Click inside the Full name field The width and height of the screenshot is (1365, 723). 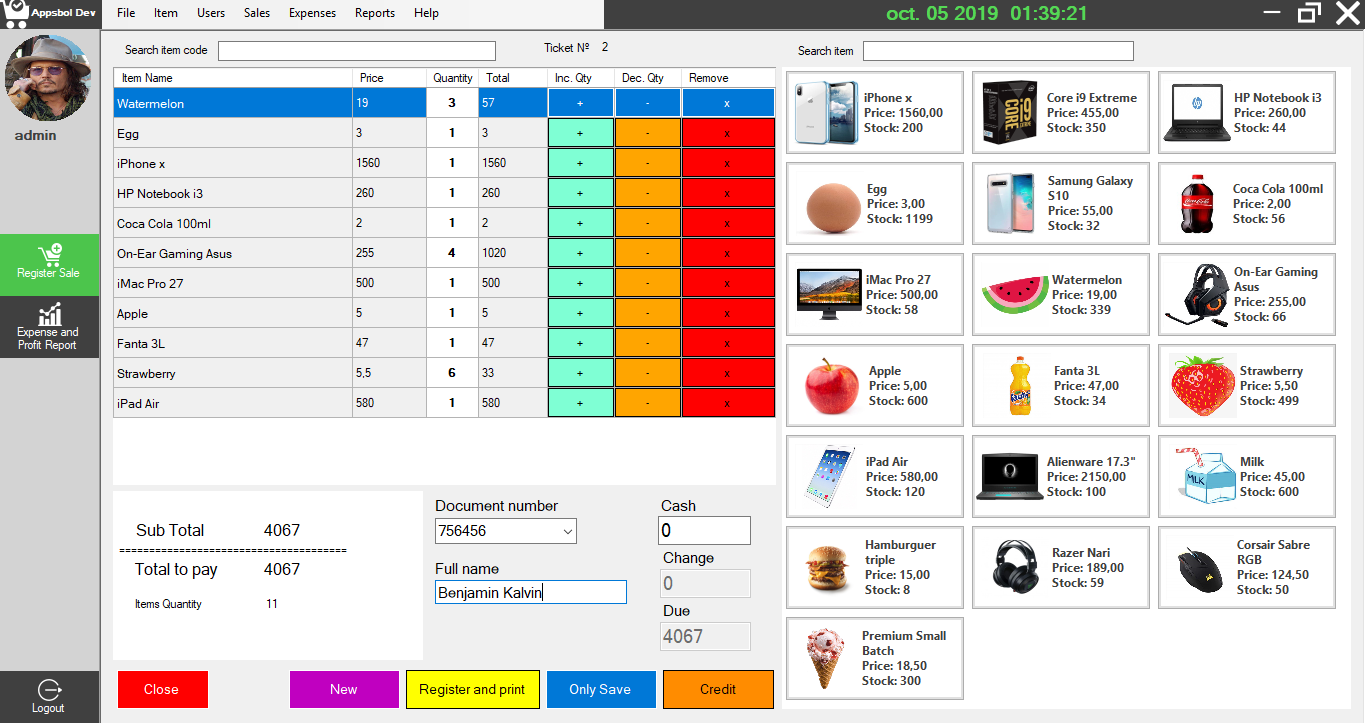click(530, 591)
